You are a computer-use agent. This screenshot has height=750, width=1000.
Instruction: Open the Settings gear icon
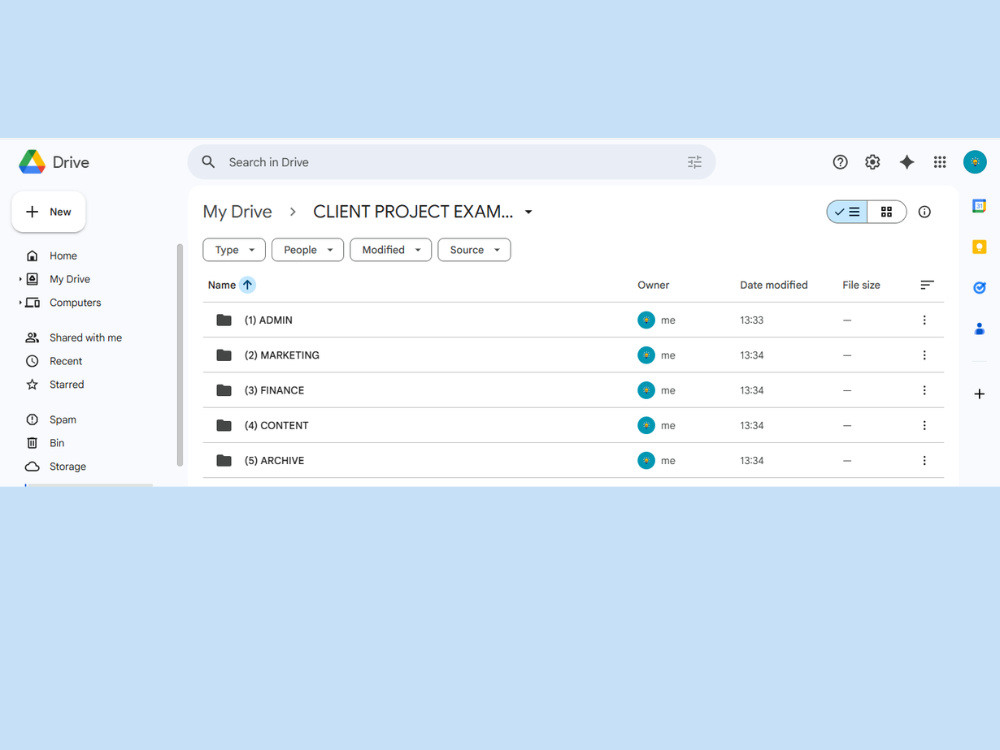click(872, 162)
